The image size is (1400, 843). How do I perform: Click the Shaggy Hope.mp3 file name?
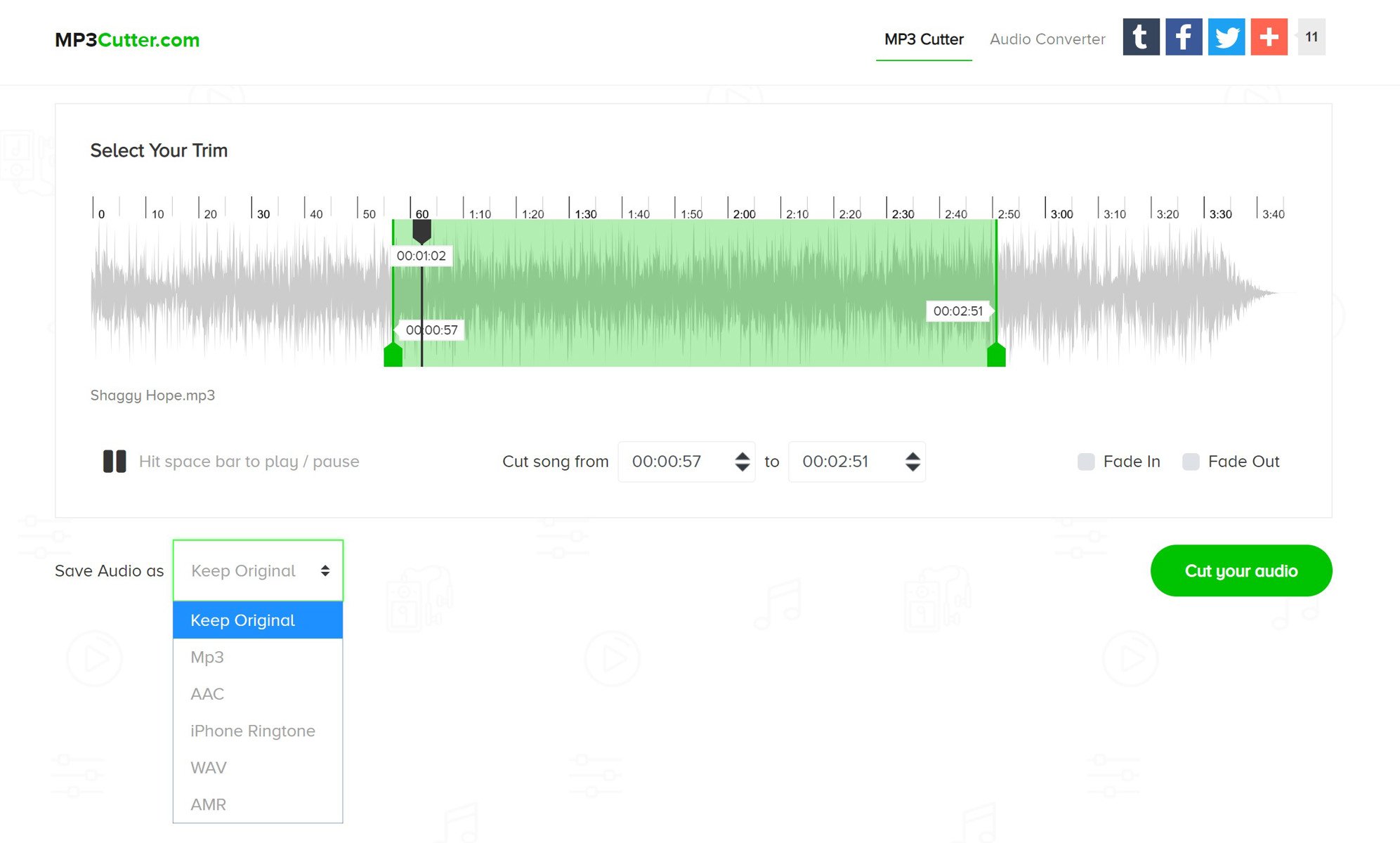coord(152,396)
